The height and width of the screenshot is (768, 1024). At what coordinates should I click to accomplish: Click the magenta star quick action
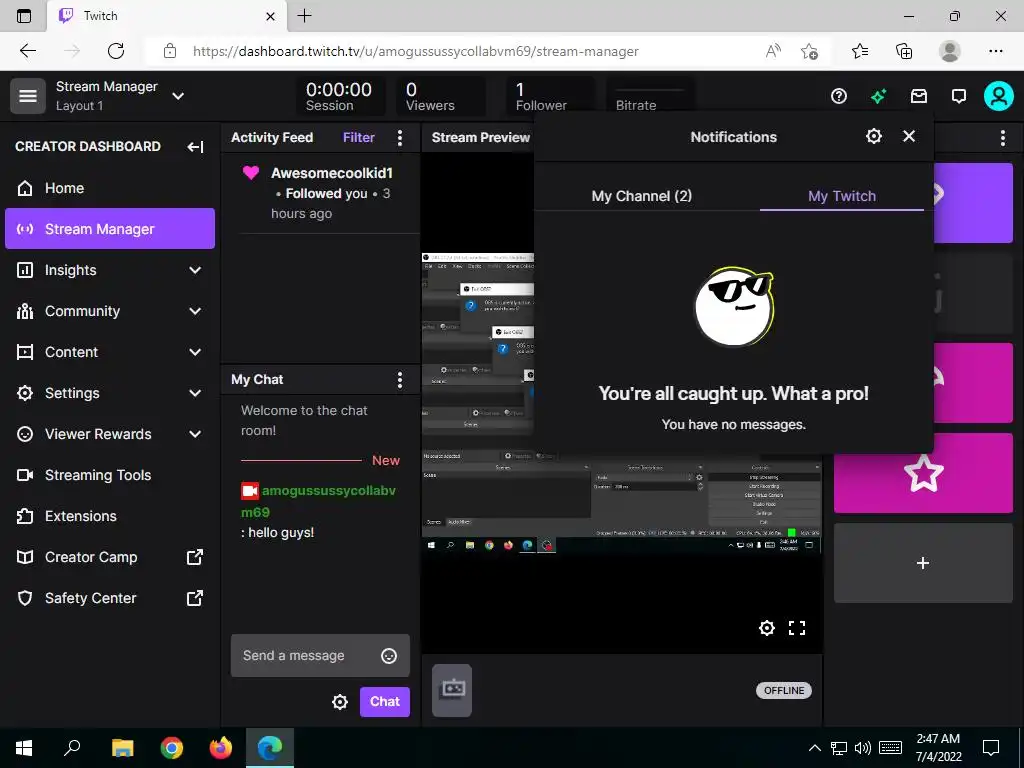923,473
